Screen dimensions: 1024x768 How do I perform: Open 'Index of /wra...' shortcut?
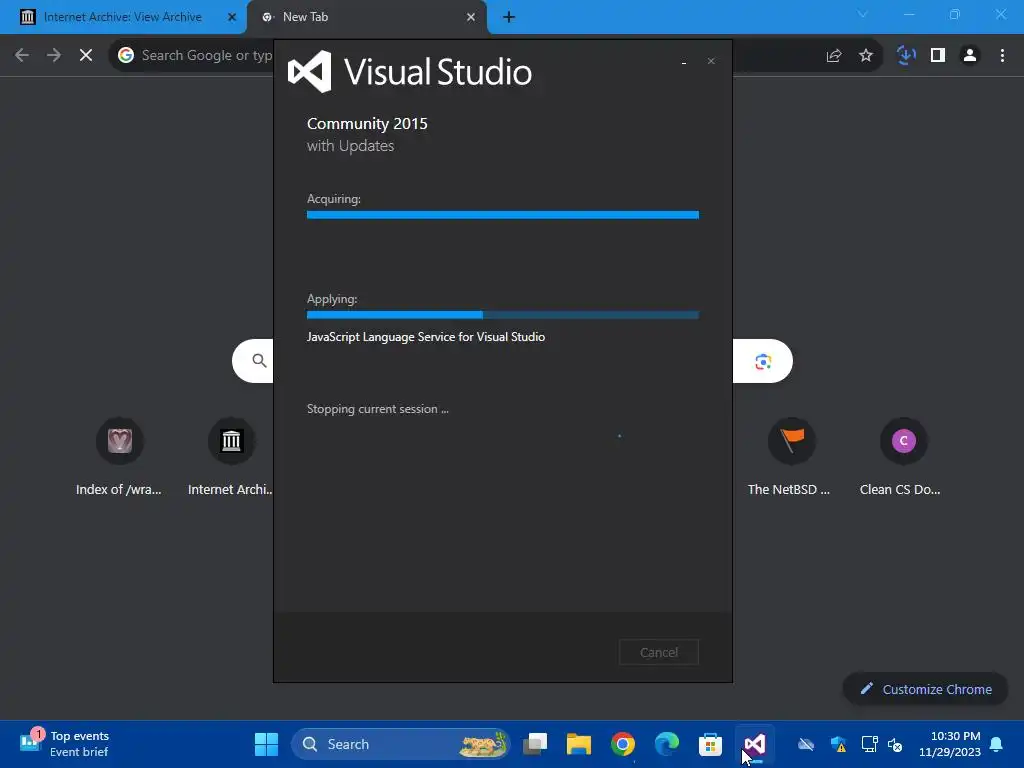[119, 457]
